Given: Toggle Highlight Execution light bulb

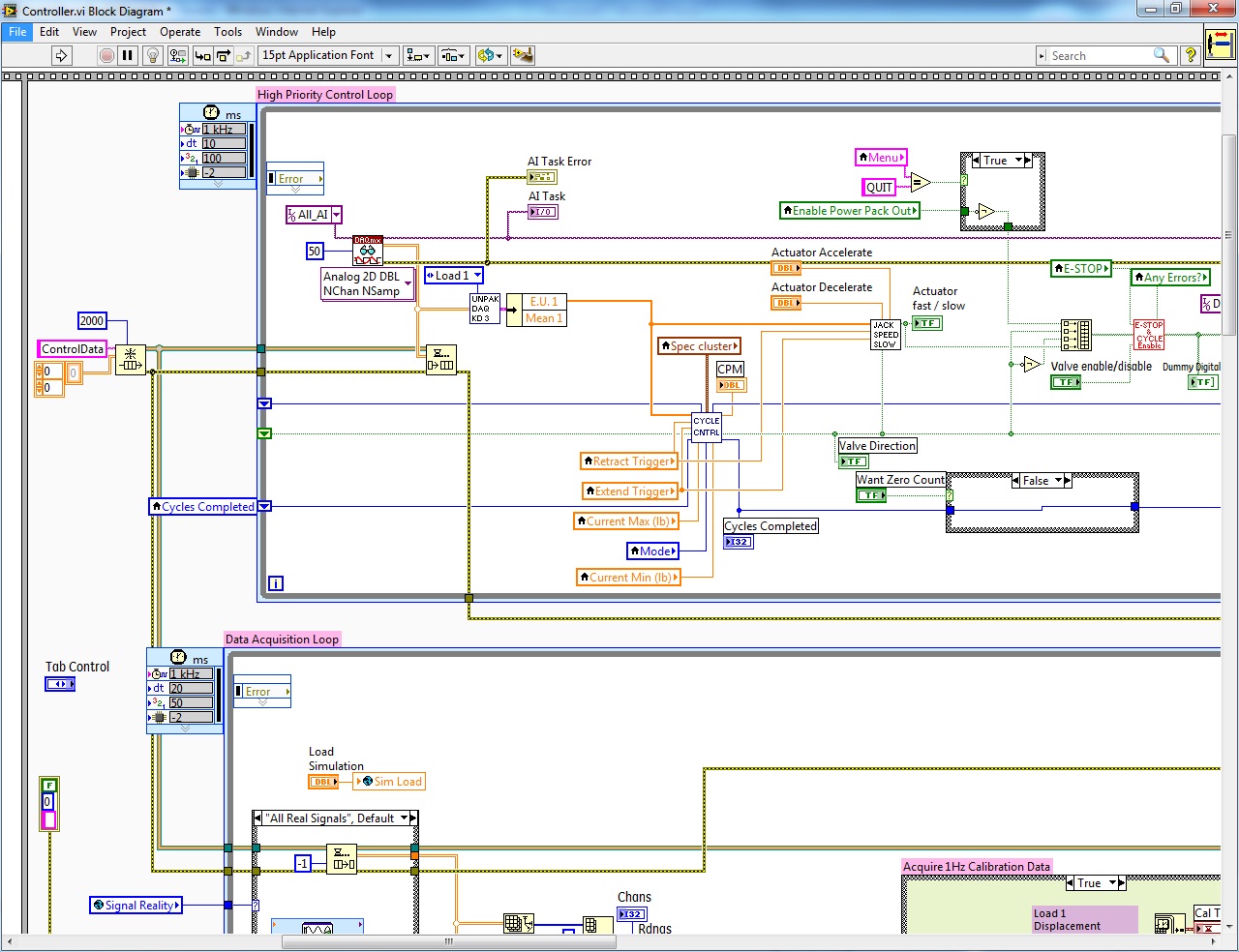Looking at the screenshot, I should [x=152, y=55].
